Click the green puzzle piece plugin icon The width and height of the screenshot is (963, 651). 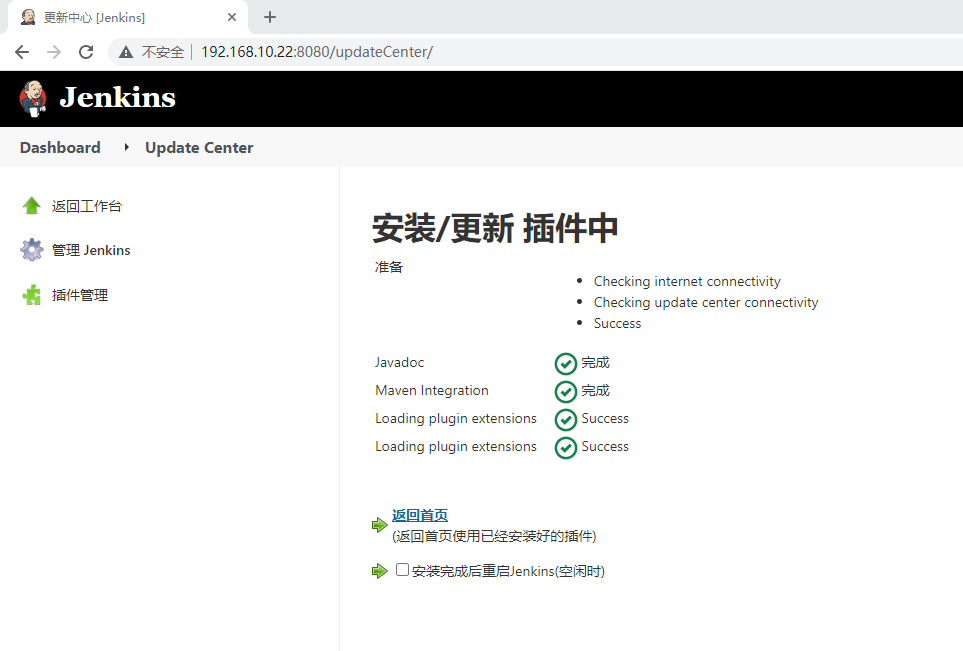(32, 295)
